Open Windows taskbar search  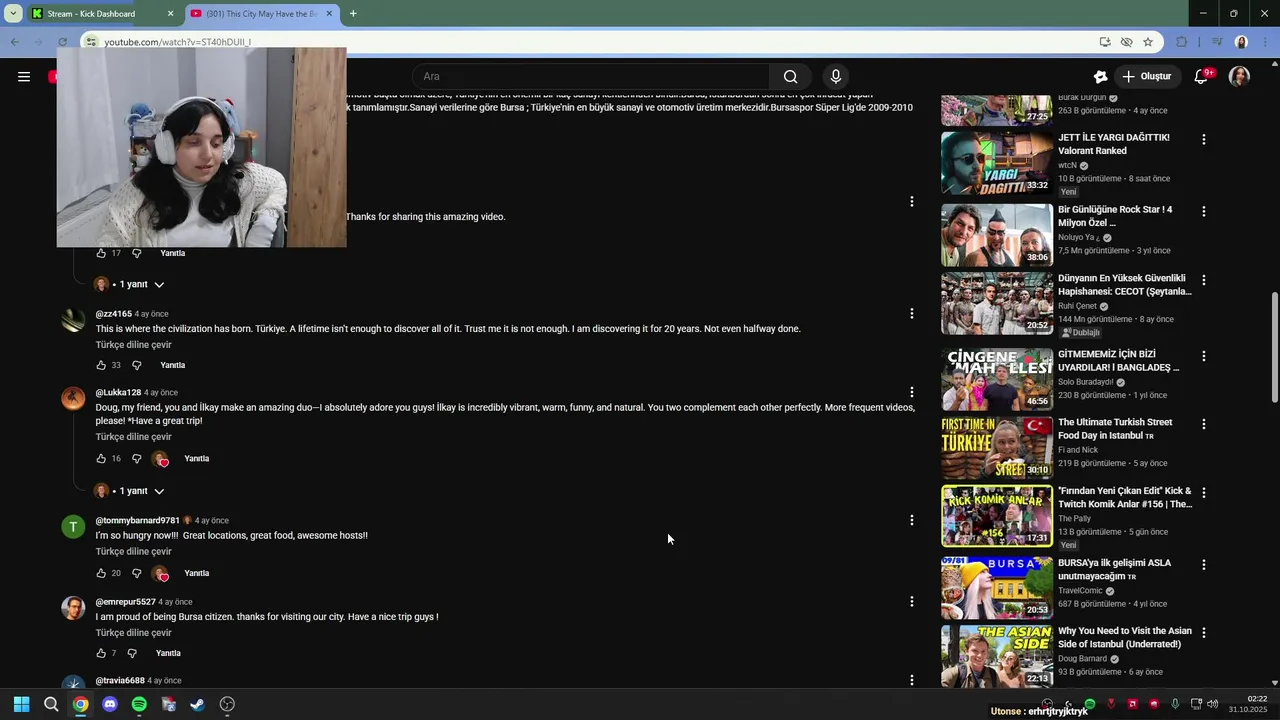pyautogui.click(x=51, y=704)
